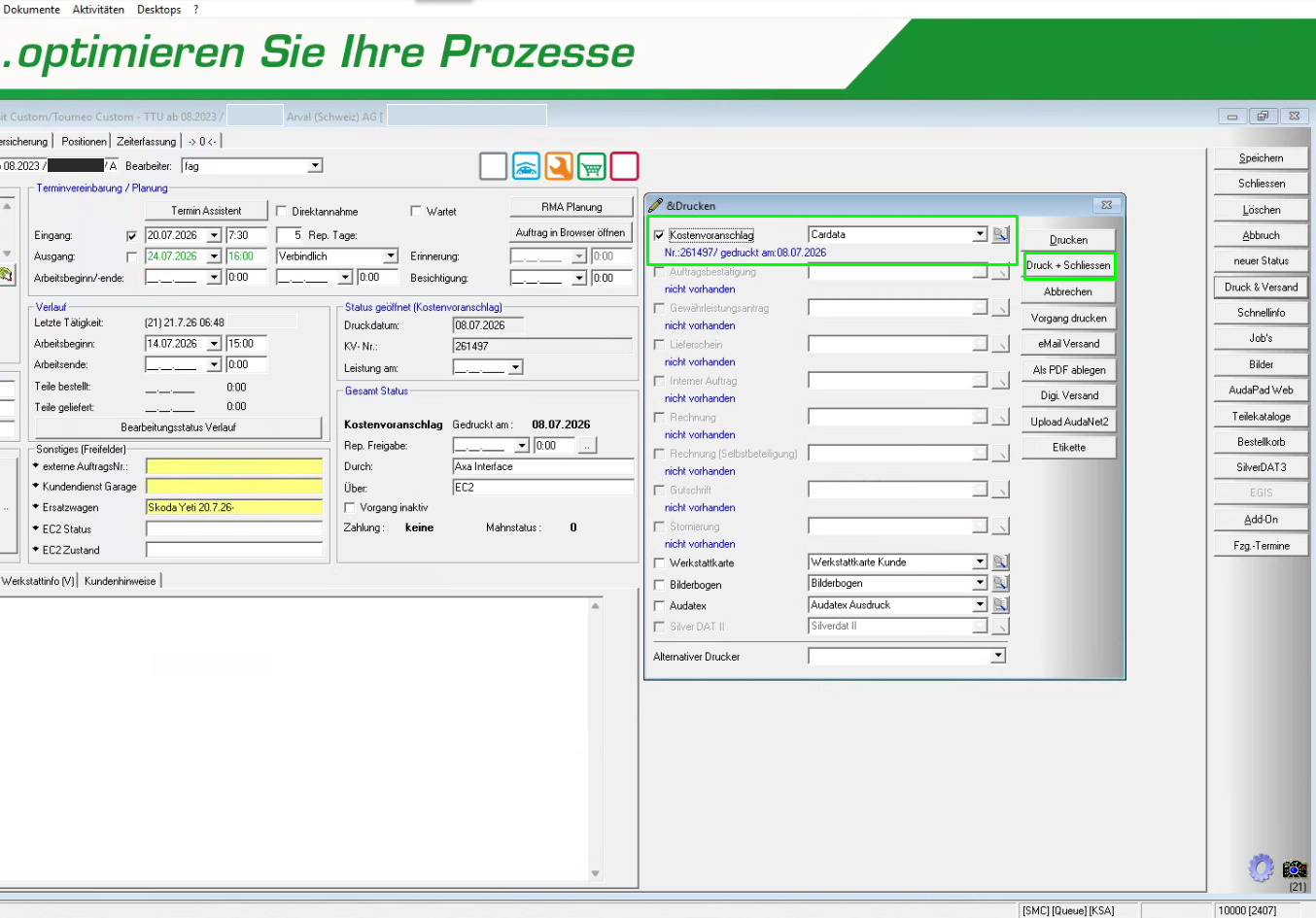The width and height of the screenshot is (1316, 918).
Task: Open the Leistung am date dropdown
Action: pyautogui.click(x=516, y=367)
